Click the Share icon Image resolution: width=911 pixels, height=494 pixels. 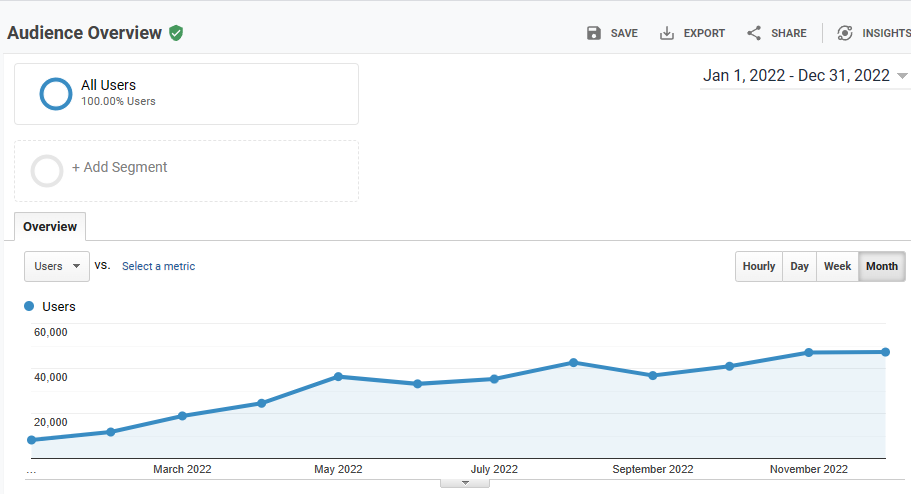click(x=754, y=33)
